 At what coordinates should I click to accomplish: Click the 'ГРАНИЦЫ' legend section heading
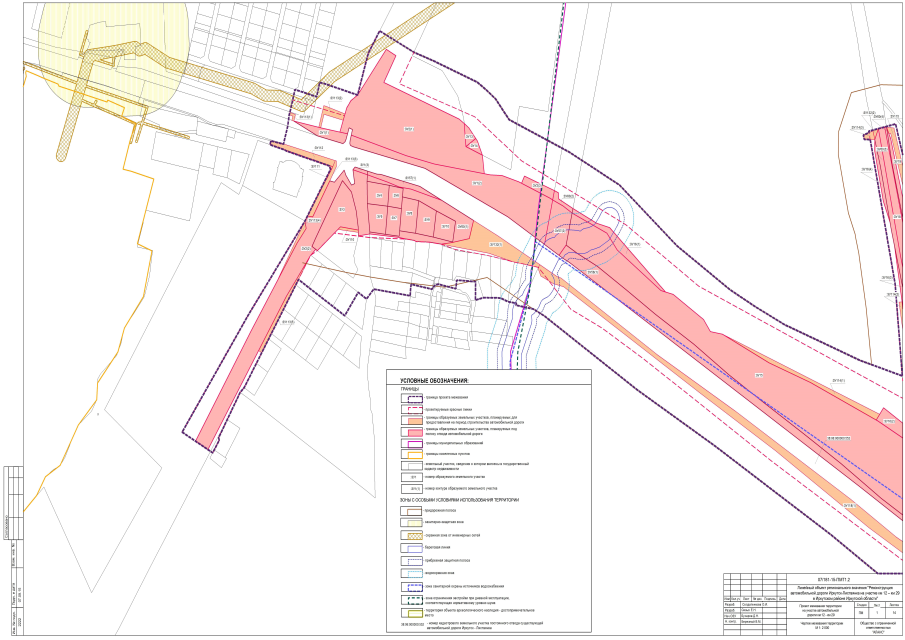click(x=410, y=389)
